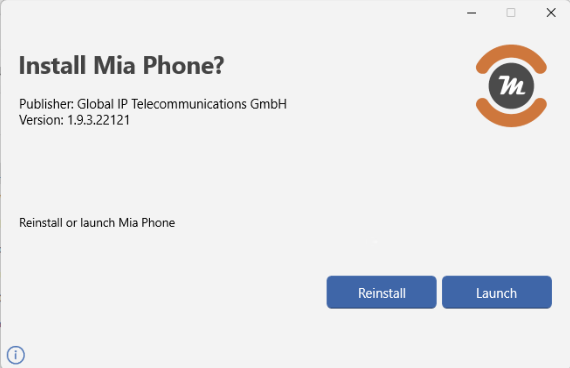Image resolution: width=570 pixels, height=368 pixels.
Task: Click the version number 1.9.3.22121
Action: tap(99, 120)
